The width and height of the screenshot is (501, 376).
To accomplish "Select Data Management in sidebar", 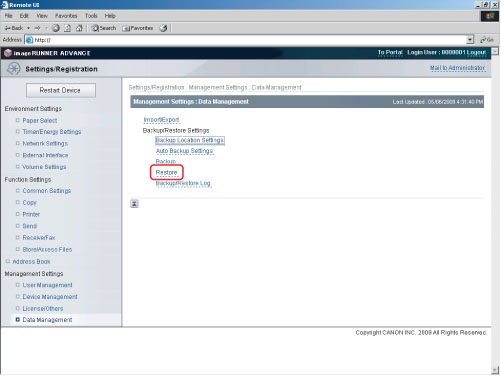I will click(x=47, y=320).
